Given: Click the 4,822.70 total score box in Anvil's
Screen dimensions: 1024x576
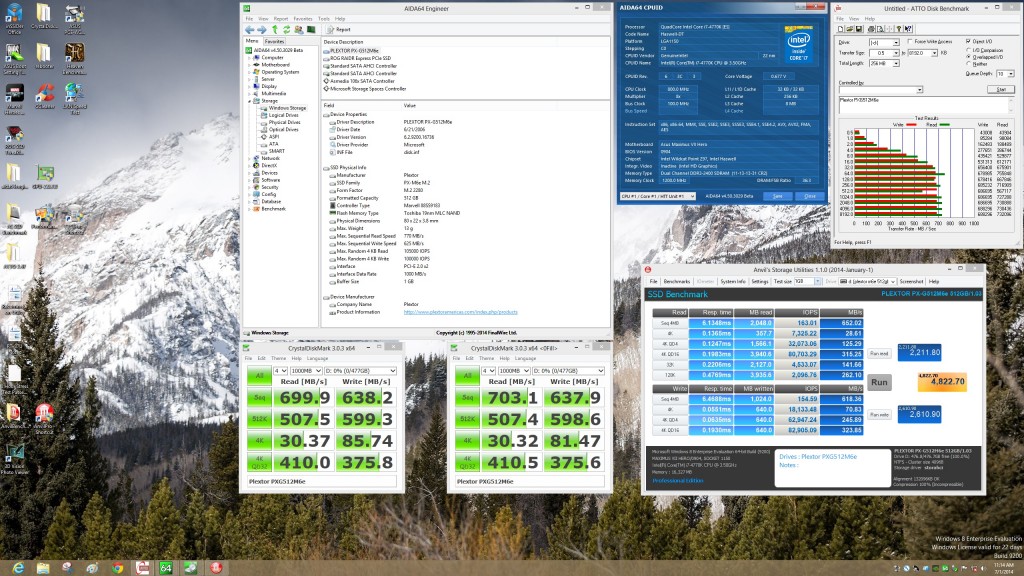Looking at the screenshot, I should click(x=942, y=382).
